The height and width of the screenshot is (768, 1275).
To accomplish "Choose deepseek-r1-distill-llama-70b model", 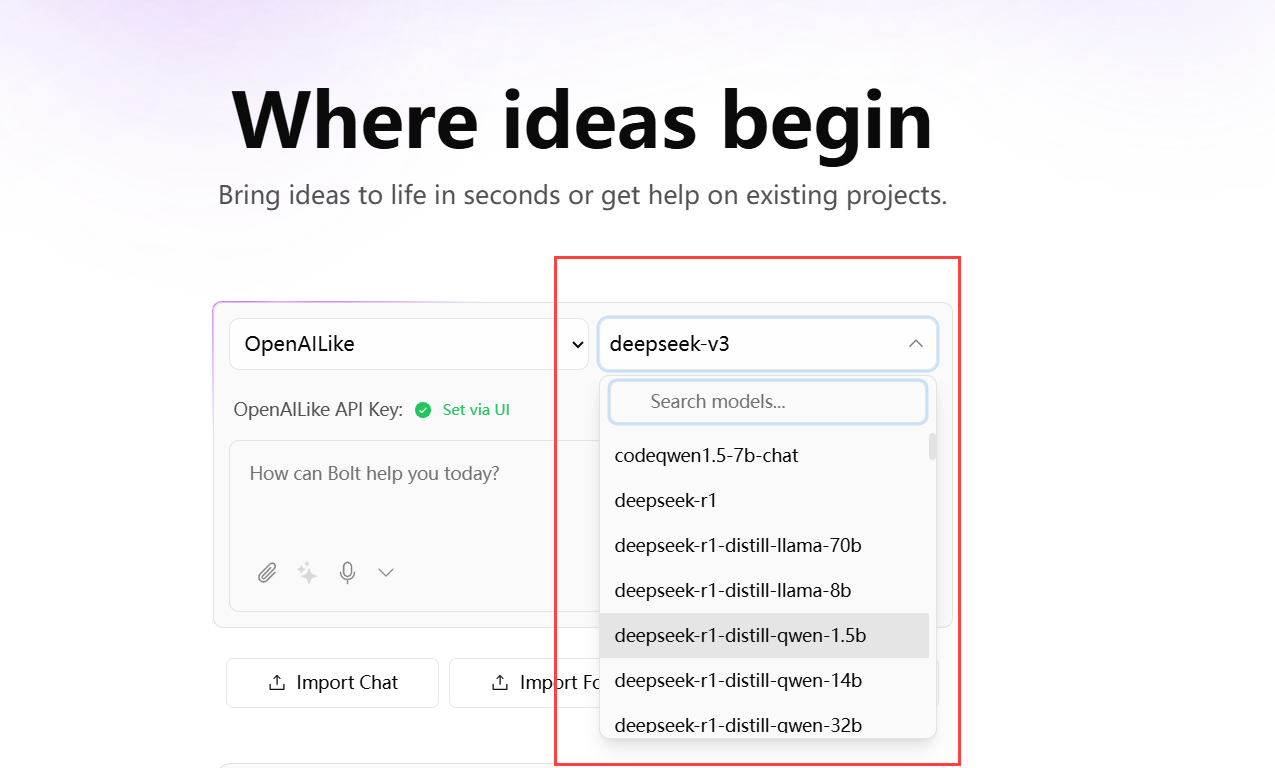I will [764, 545].
